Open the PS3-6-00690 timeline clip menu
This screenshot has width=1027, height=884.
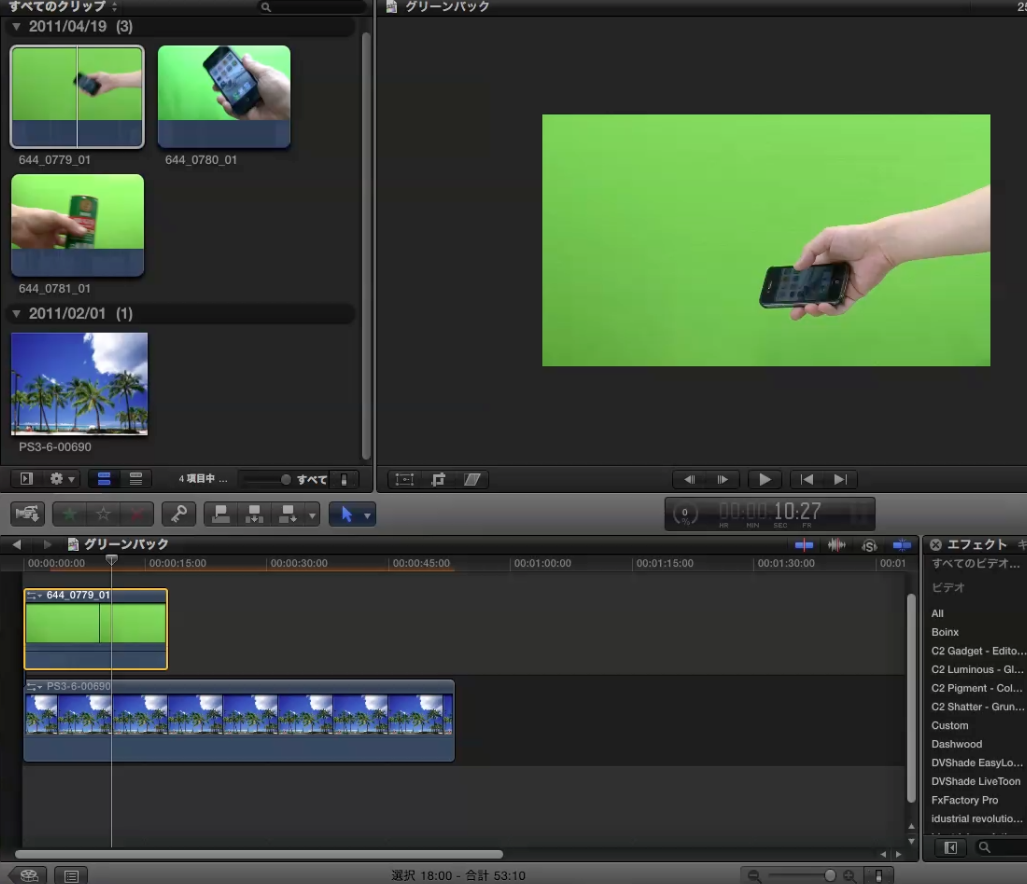point(34,686)
